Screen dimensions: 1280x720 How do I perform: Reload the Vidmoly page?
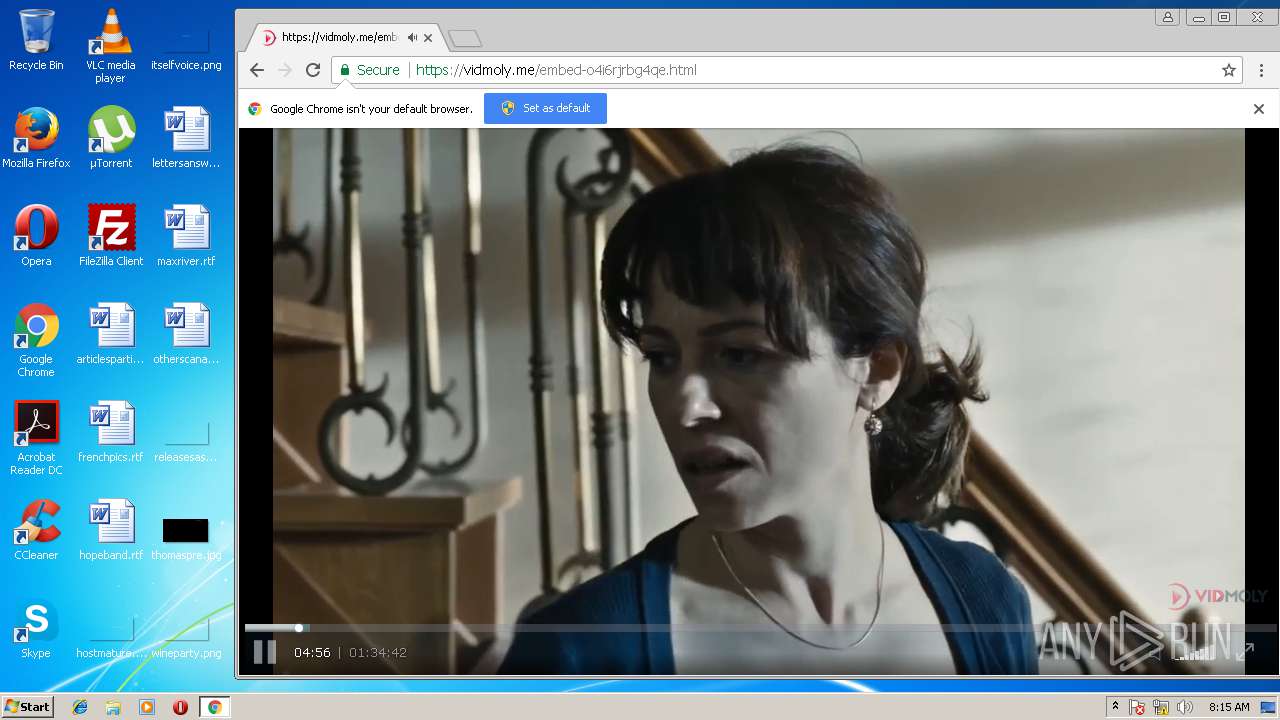click(313, 70)
